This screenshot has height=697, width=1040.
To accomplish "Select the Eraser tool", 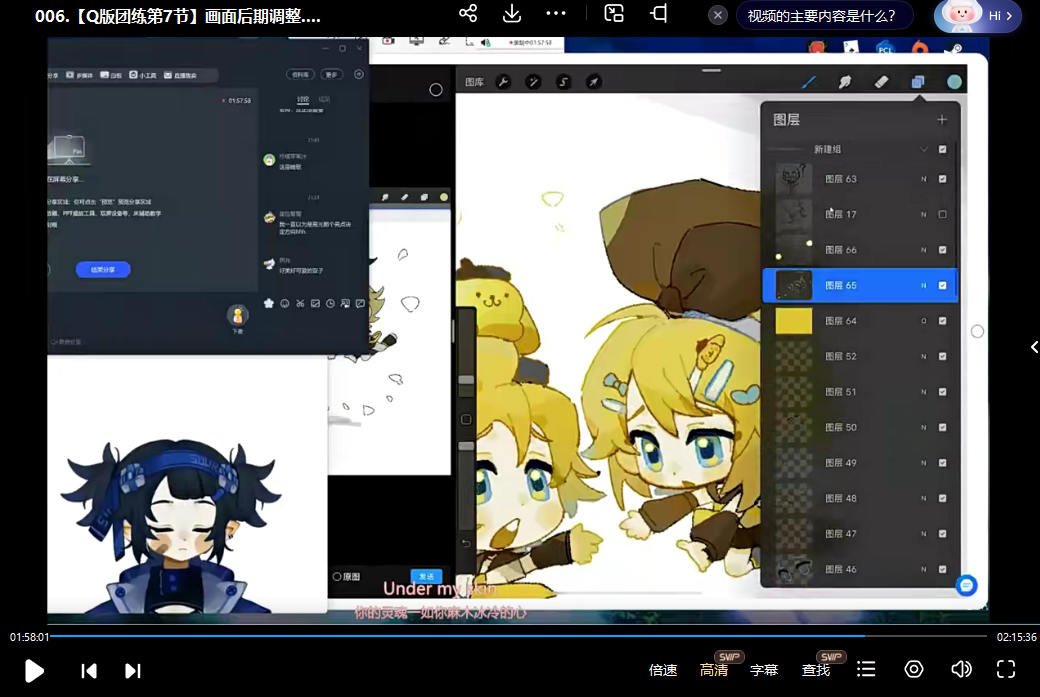I will [x=881, y=80].
